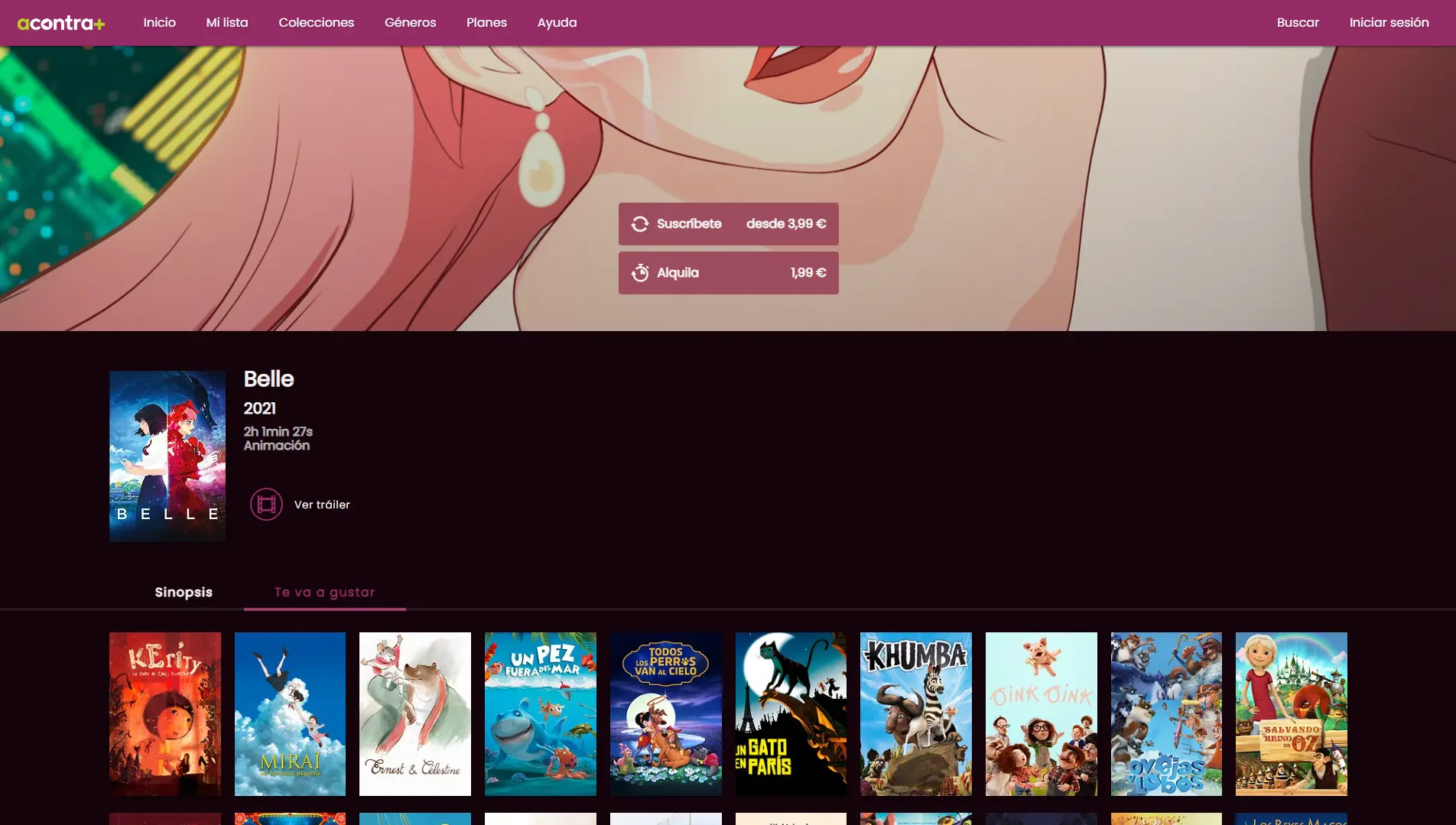1456x825 pixels.
Task: Click Buscar in the top bar
Action: pos(1298,23)
